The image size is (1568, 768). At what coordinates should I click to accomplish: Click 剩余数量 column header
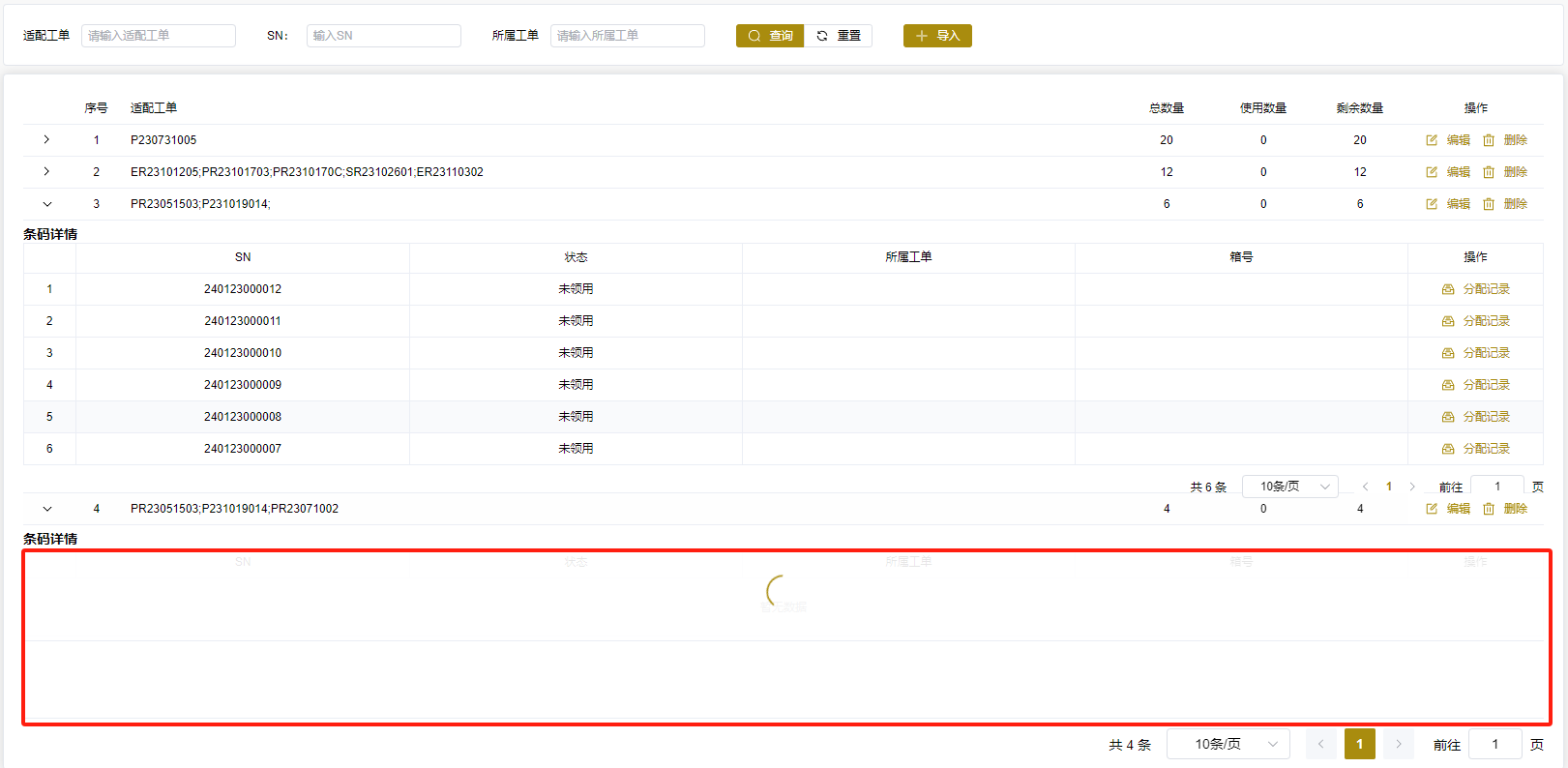1360,108
